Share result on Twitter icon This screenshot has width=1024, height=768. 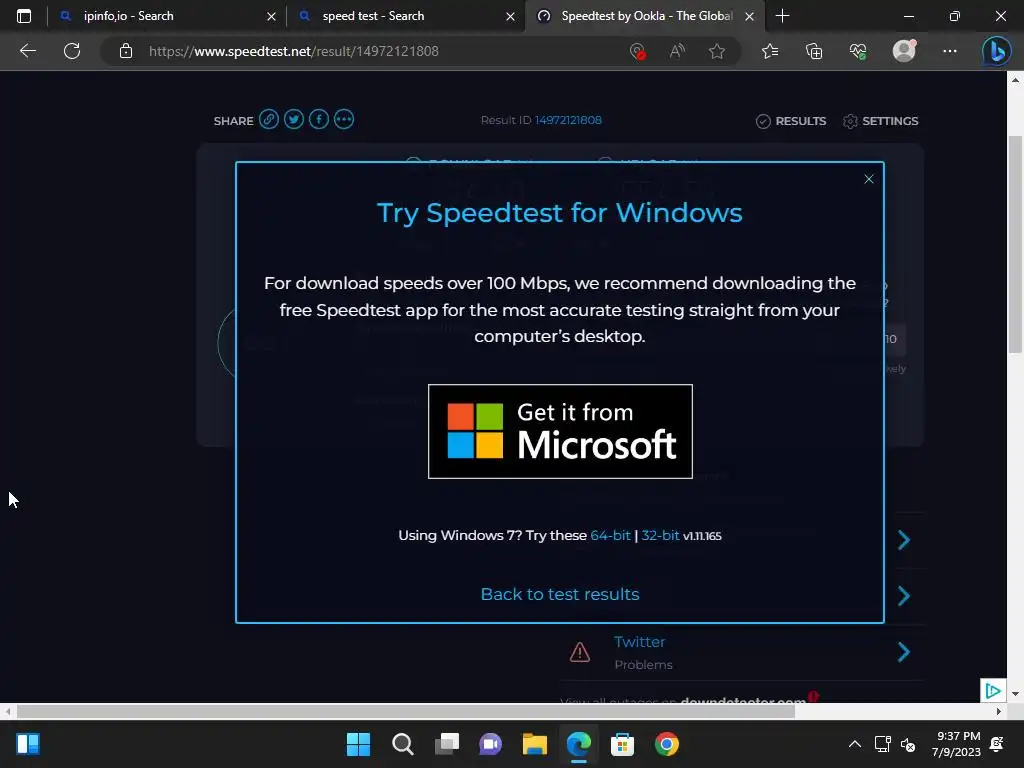[x=294, y=120]
